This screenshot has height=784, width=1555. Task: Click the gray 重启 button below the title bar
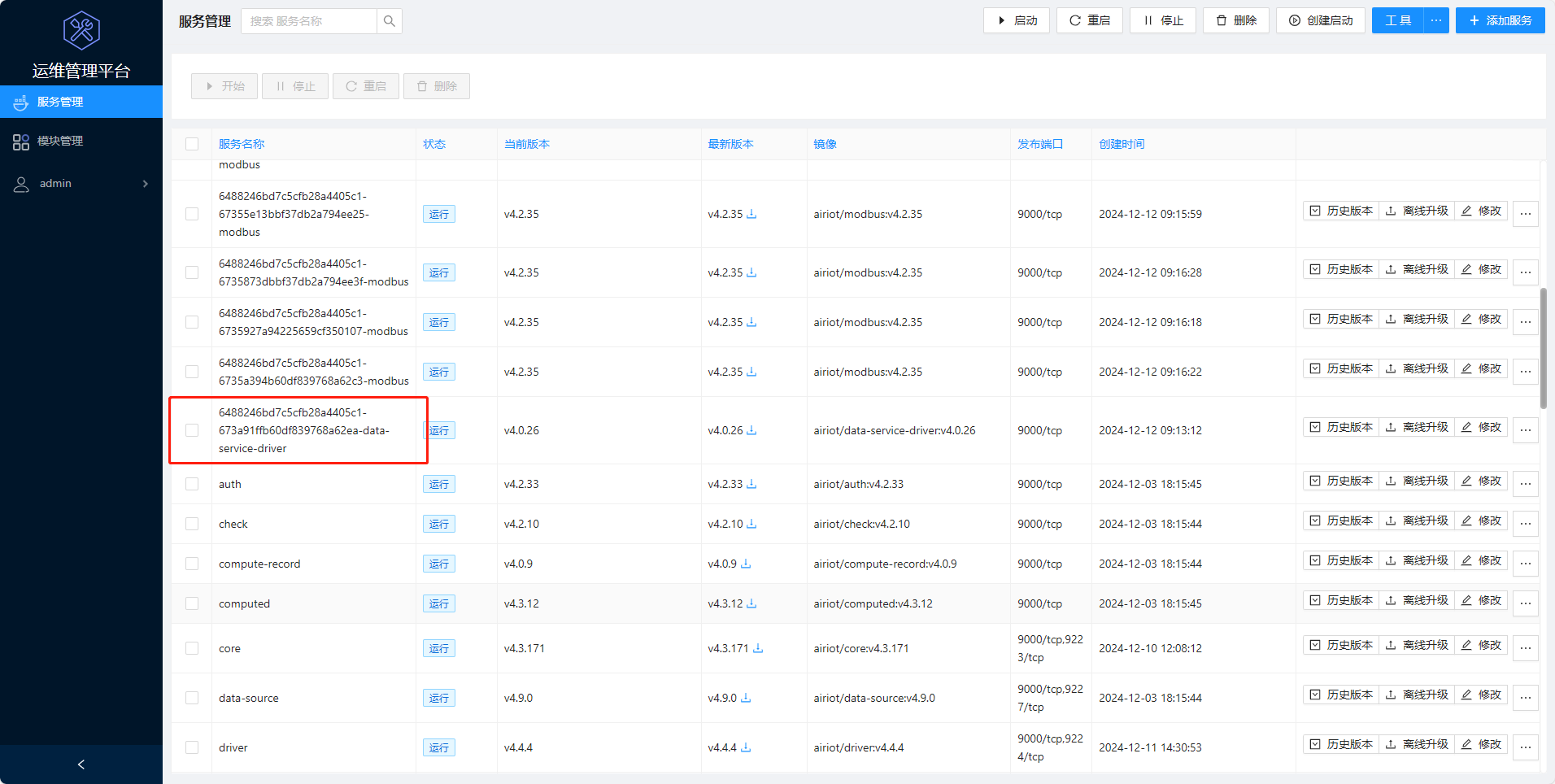point(366,86)
